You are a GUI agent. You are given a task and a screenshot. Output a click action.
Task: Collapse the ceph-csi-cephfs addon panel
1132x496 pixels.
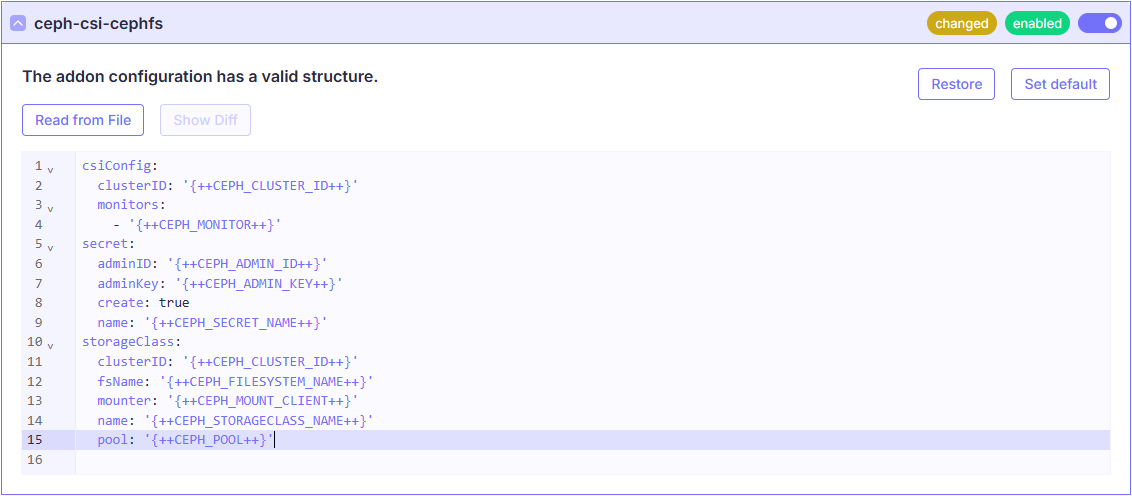click(x=18, y=23)
